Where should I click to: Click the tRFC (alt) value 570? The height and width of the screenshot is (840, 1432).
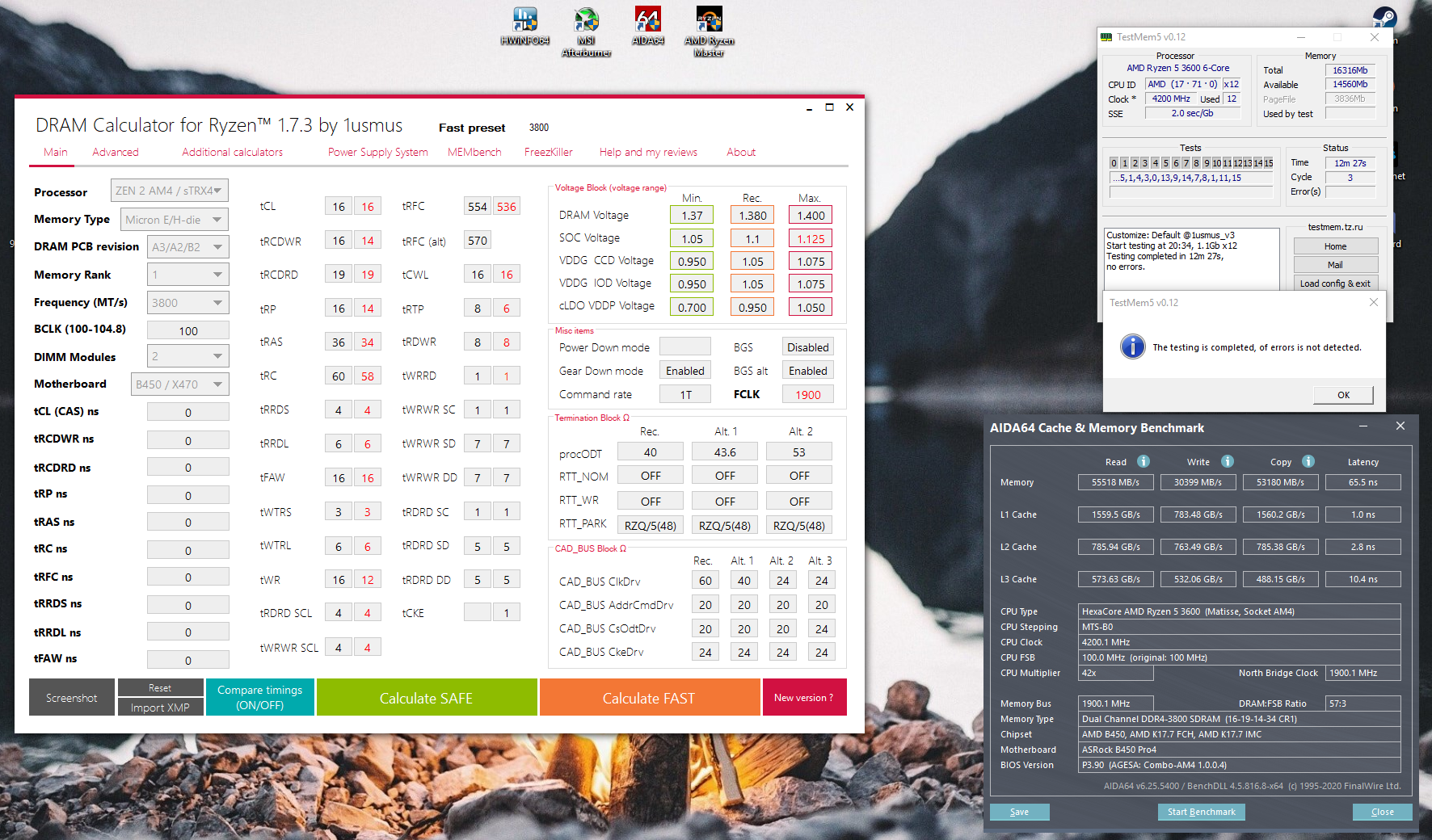(x=478, y=241)
